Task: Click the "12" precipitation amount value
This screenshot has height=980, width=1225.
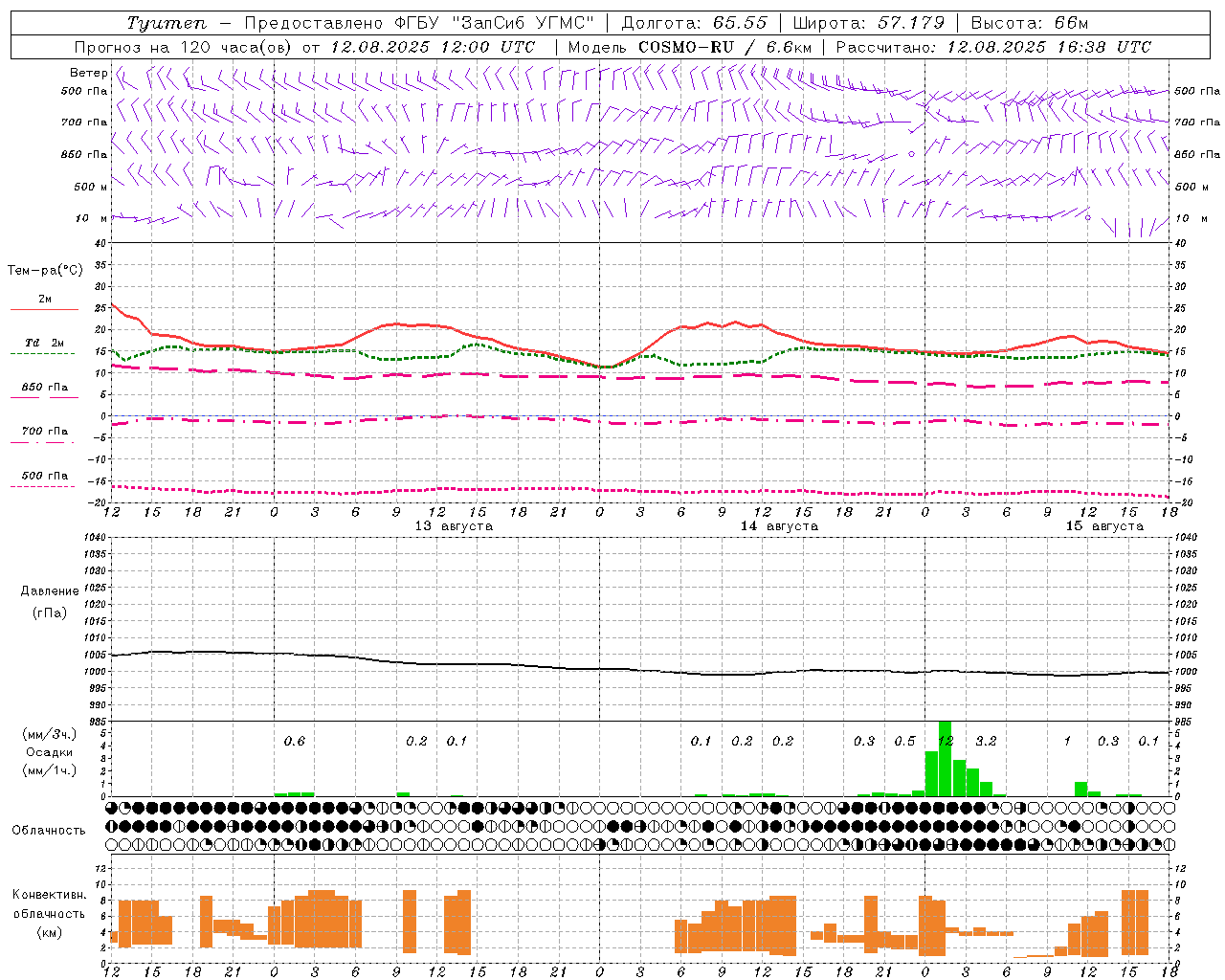Action: pos(946,742)
